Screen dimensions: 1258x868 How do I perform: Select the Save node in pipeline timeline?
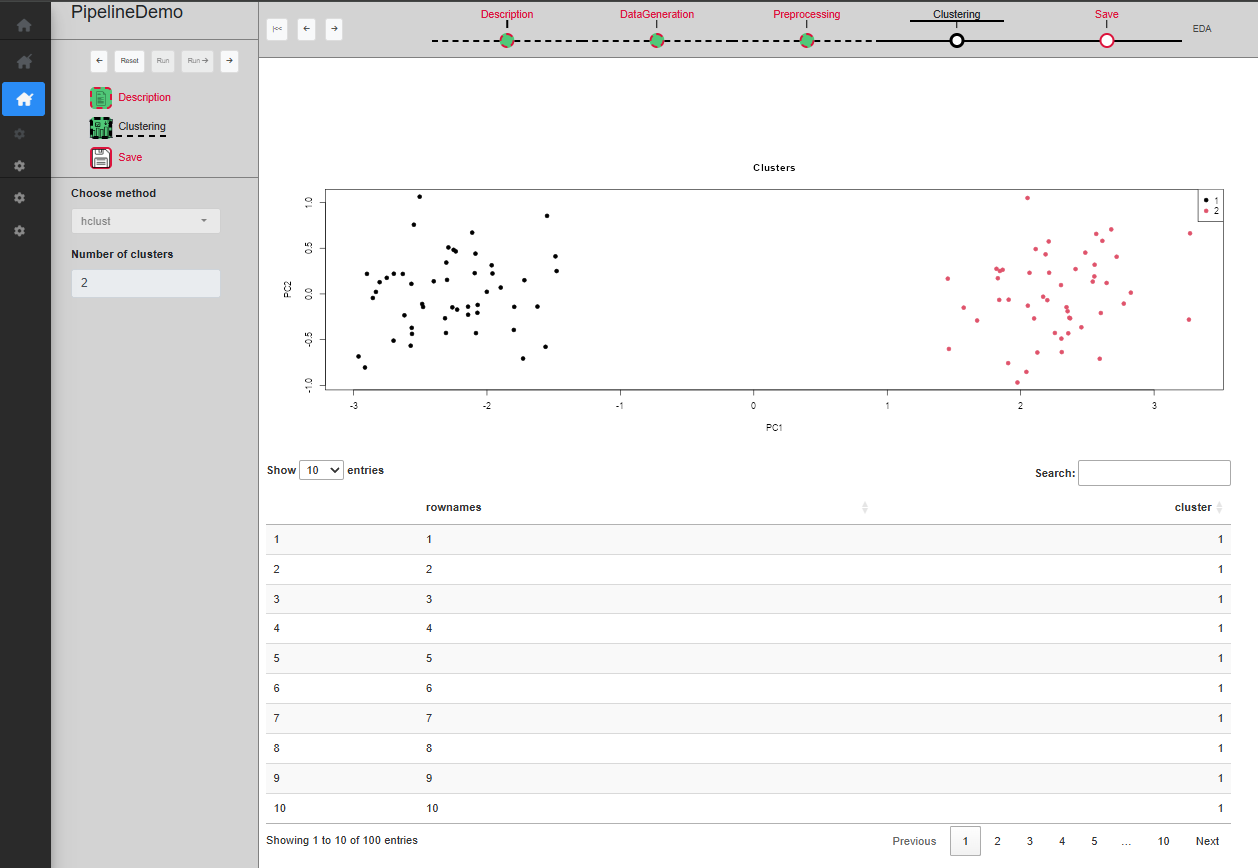click(x=1106, y=41)
